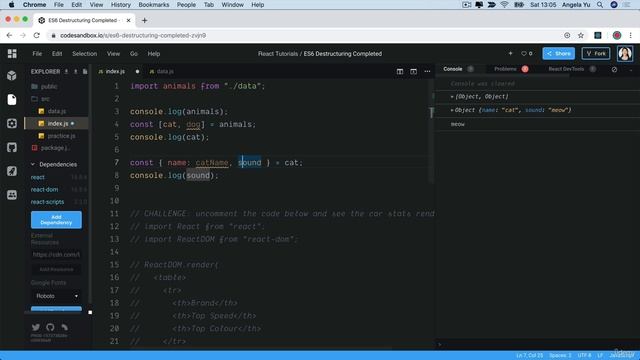Image resolution: width=640 pixels, height=360 pixels.
Task: Open the CodeSandbox dashboard grid icon
Action: [12, 53]
